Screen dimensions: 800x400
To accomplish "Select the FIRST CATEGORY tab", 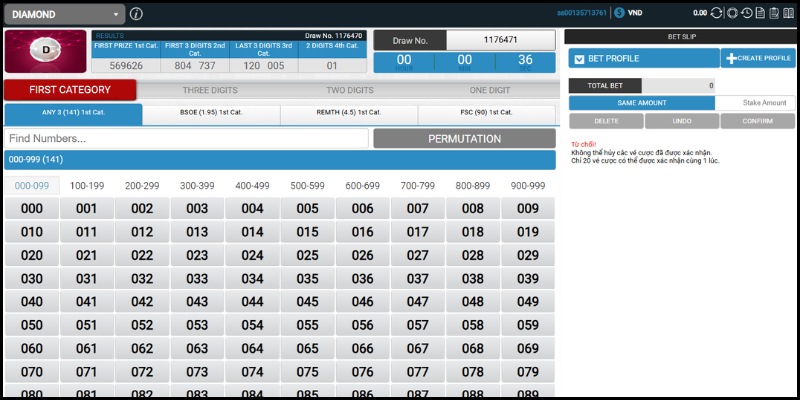I will (70, 90).
